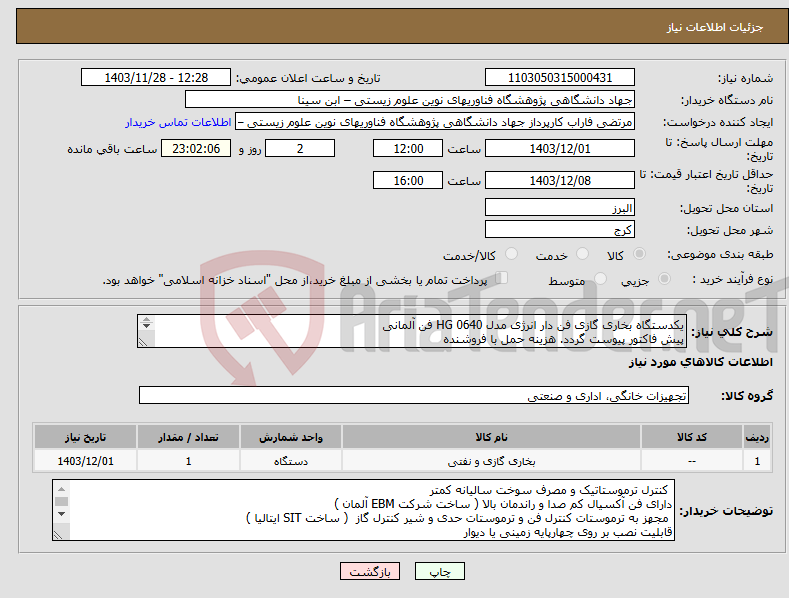Screen dimensions: 789x598
Task: Click up arrow of توضیحات خریدار scrollbar
Action: (61, 489)
